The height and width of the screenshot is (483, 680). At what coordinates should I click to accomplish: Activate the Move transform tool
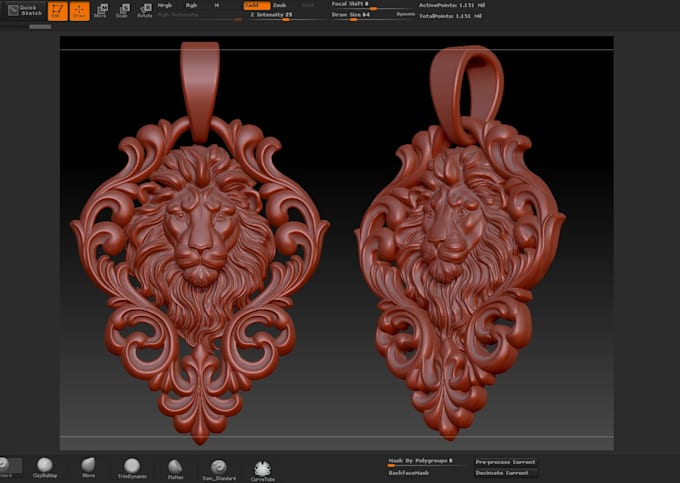tap(101, 11)
